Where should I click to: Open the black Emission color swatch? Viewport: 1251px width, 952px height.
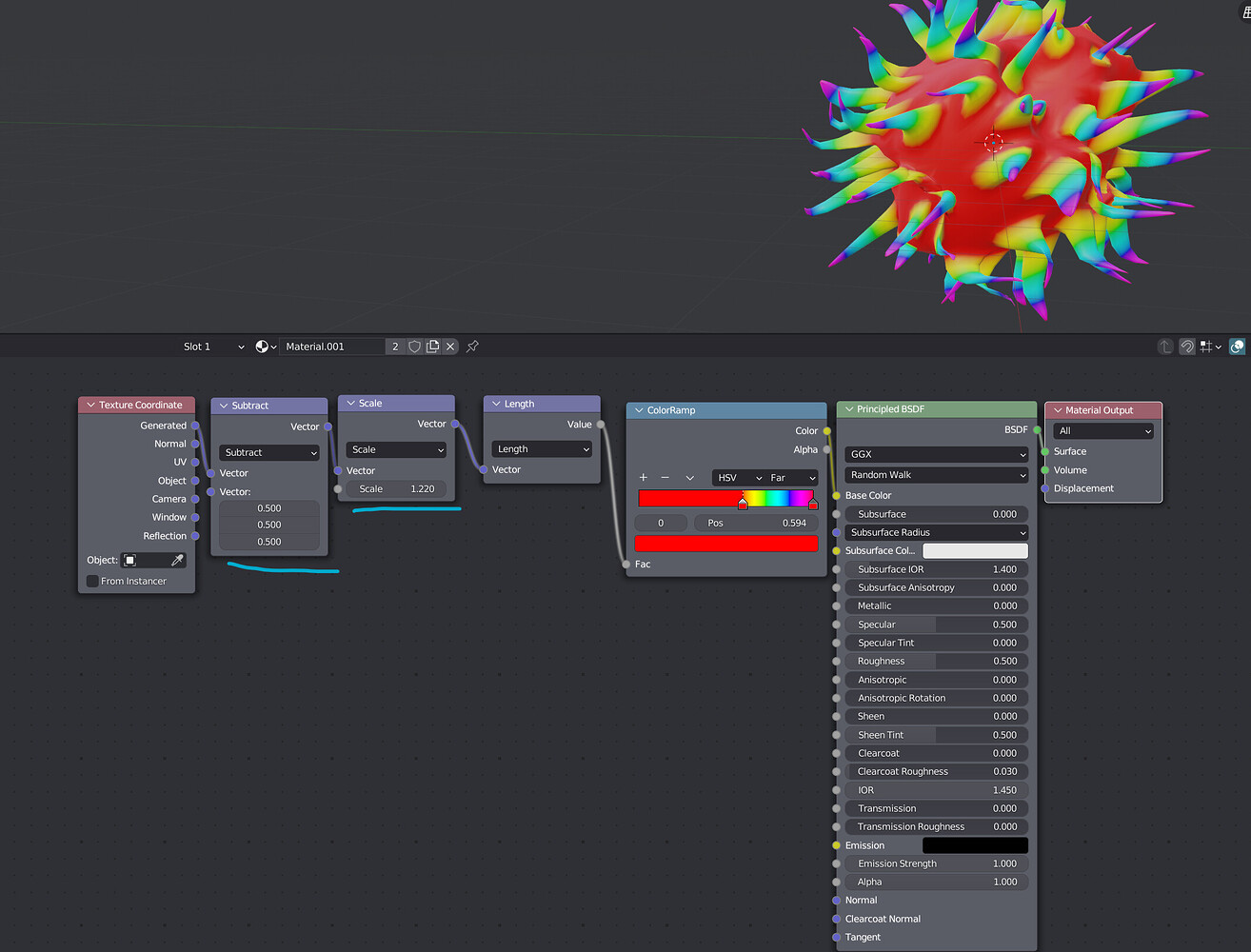tap(976, 845)
